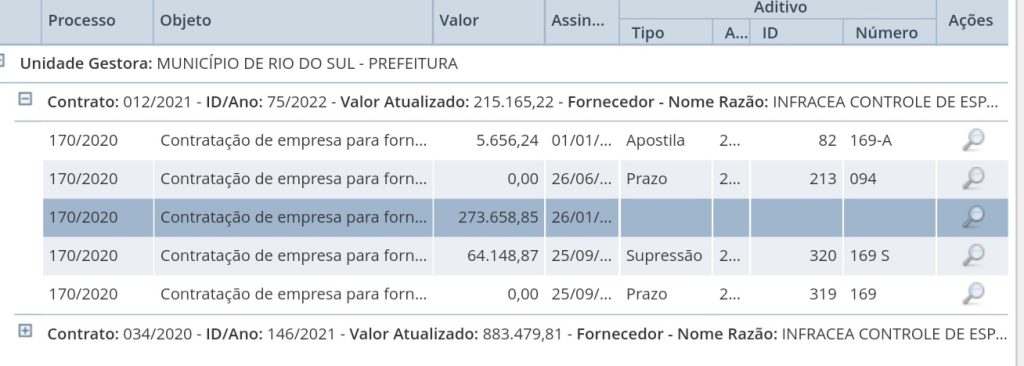This screenshot has height=366, width=1024.
Task: Collapse Contrato 012/2021 group
Action: 25,99
